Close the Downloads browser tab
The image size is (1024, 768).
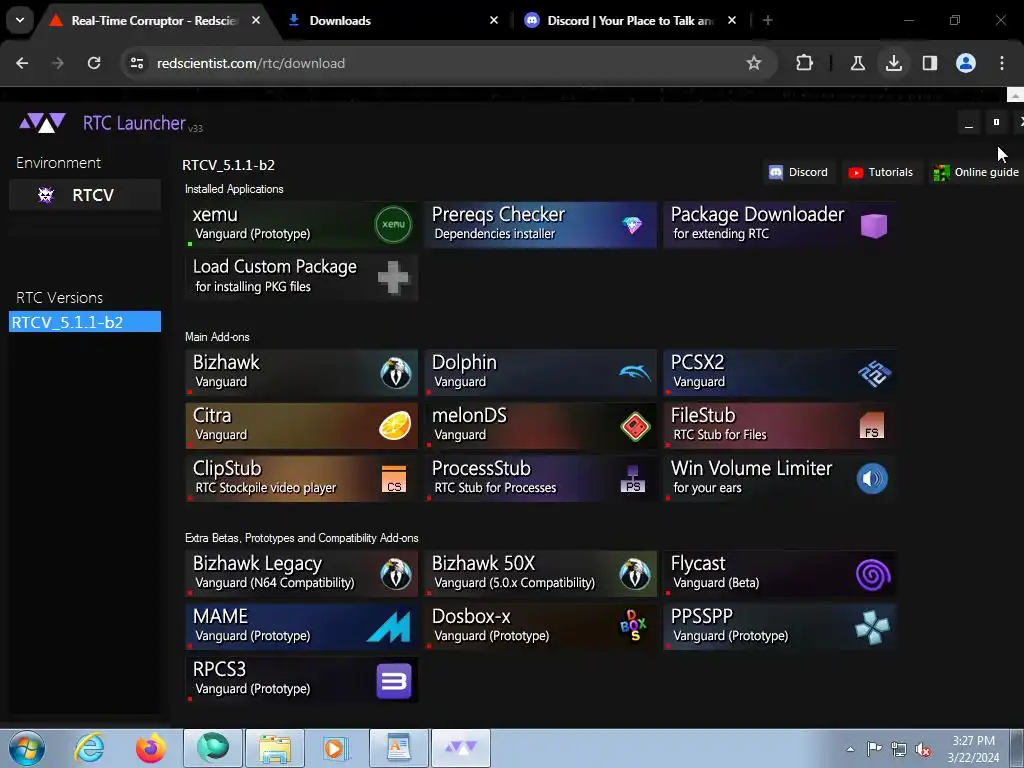(x=494, y=21)
